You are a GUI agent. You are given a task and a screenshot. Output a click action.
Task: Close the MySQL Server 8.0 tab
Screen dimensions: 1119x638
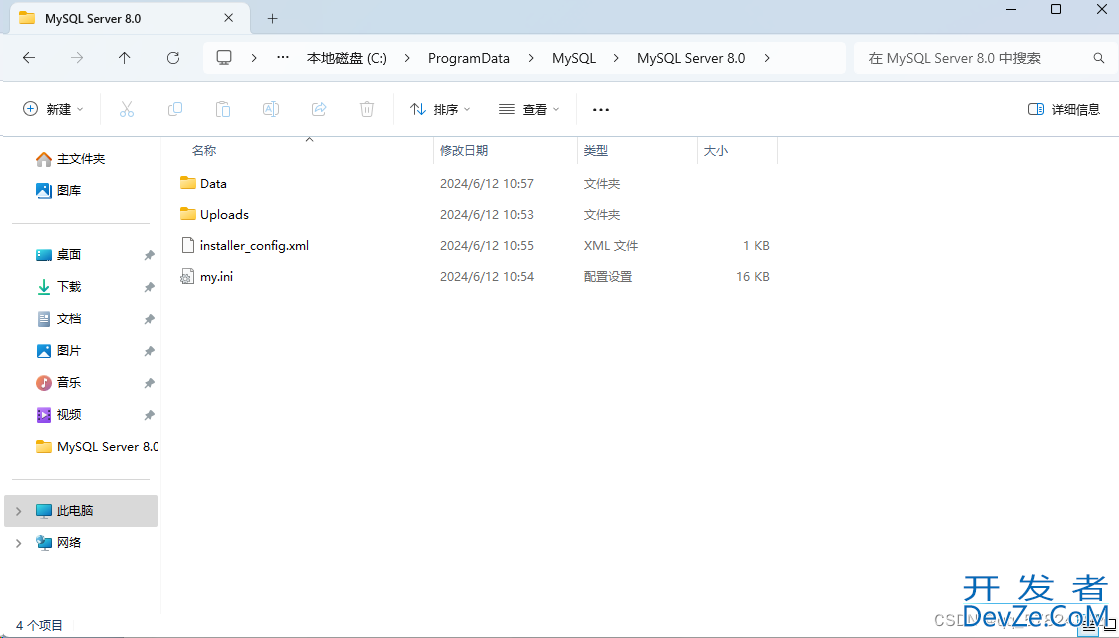(228, 19)
